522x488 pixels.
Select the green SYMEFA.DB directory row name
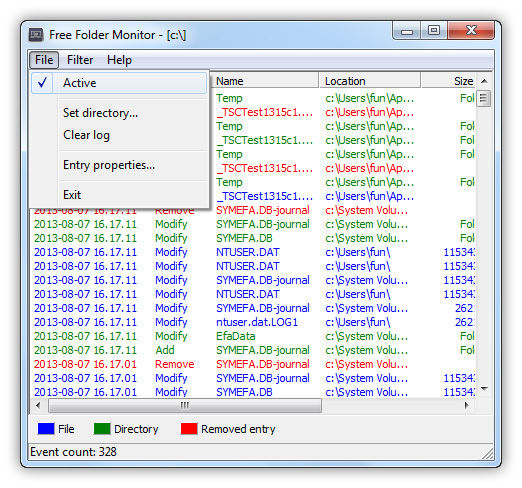244,238
